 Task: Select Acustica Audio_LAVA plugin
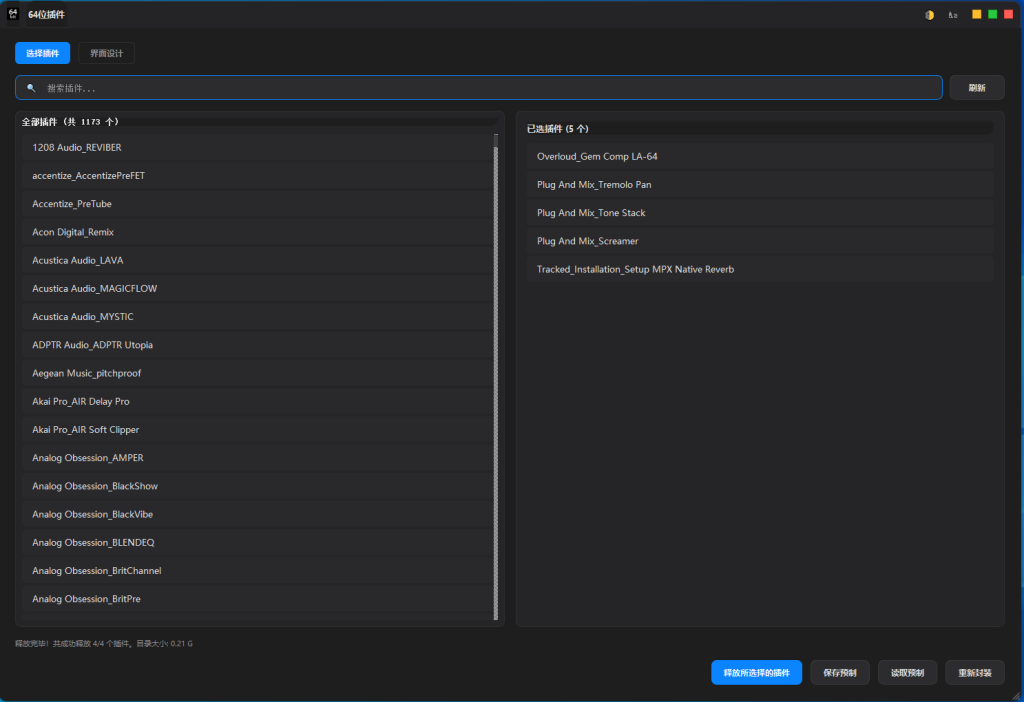click(258, 260)
